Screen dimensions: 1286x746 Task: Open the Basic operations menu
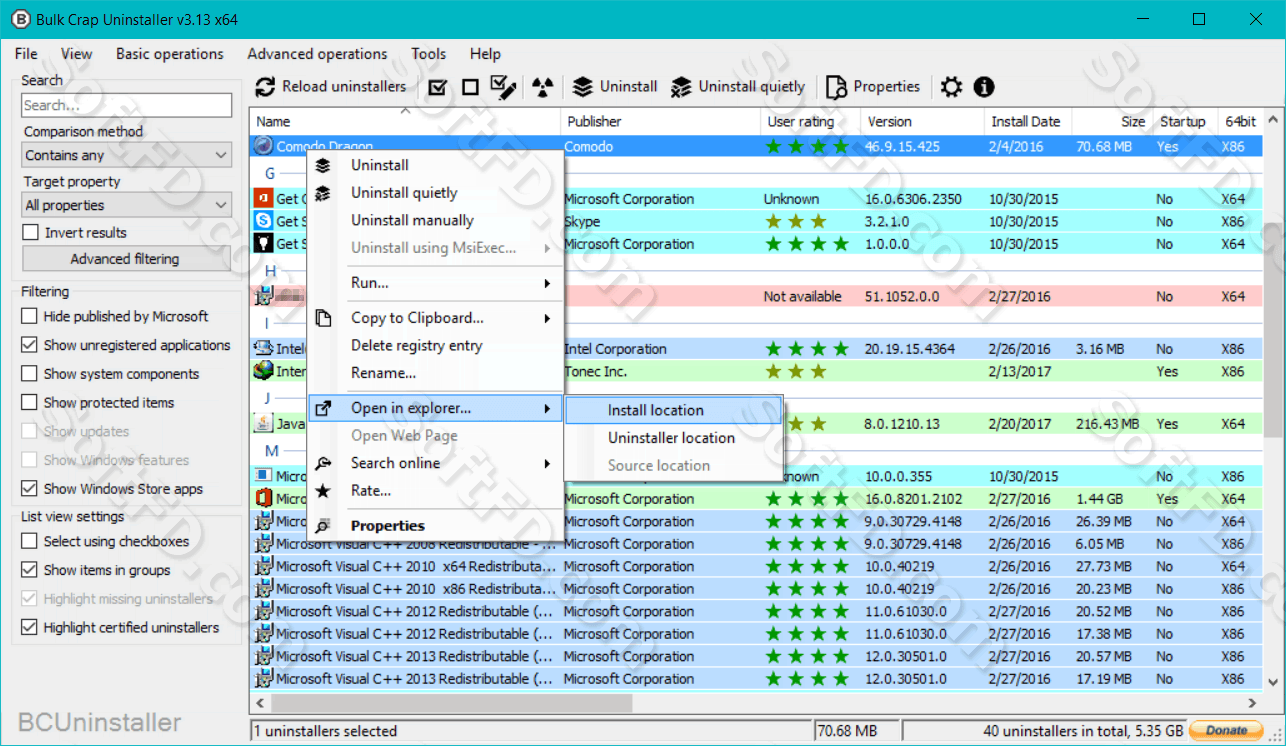(x=170, y=54)
